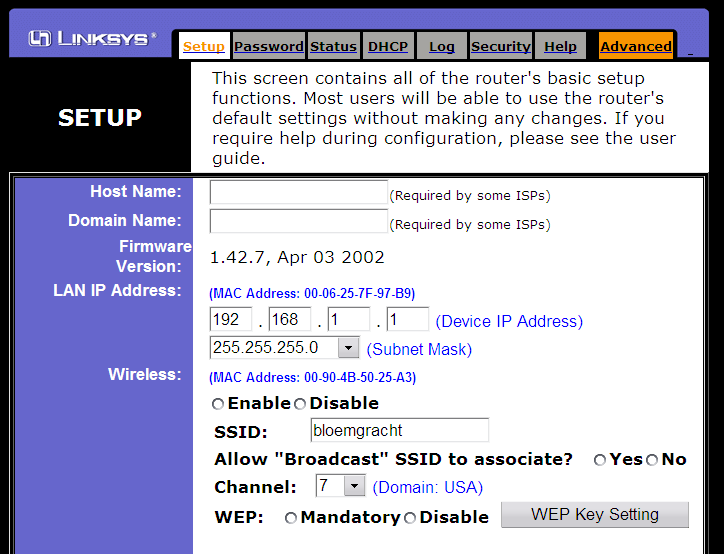Switch to the Password tab
This screenshot has height=554, width=724.
[x=268, y=46]
